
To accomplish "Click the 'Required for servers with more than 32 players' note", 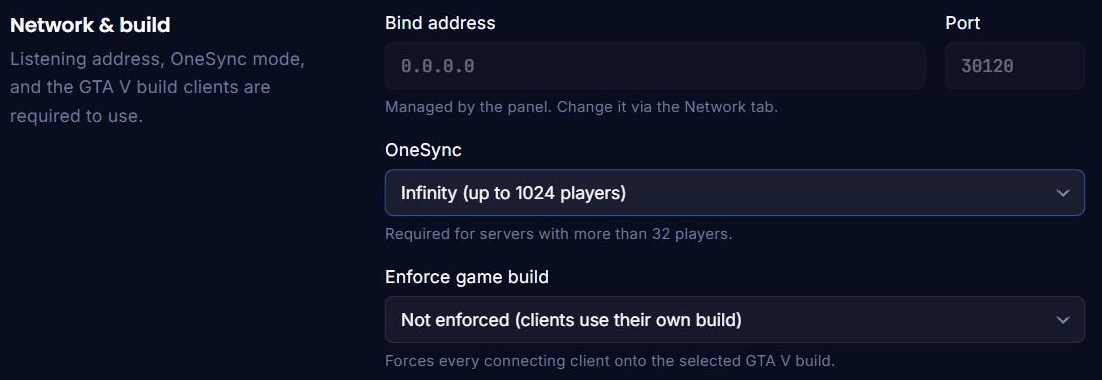I will click(559, 234).
